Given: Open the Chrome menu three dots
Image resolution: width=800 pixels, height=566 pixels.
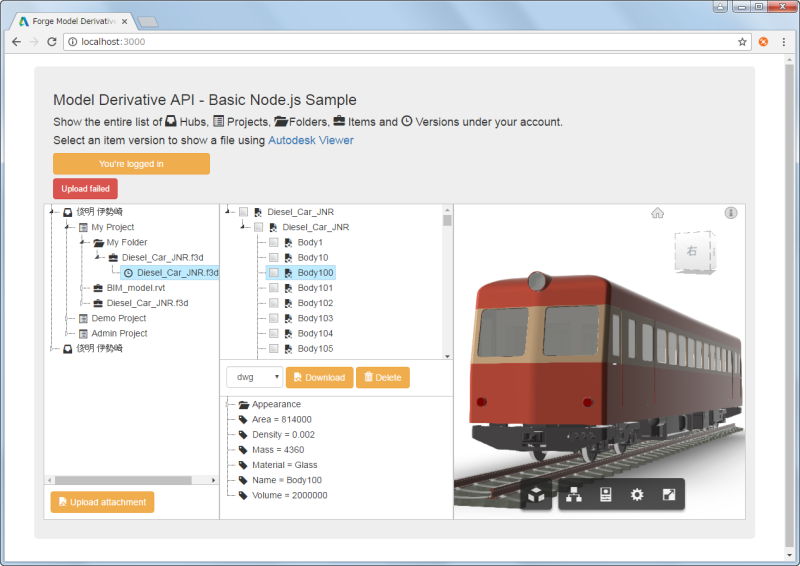Looking at the screenshot, I should pos(784,42).
